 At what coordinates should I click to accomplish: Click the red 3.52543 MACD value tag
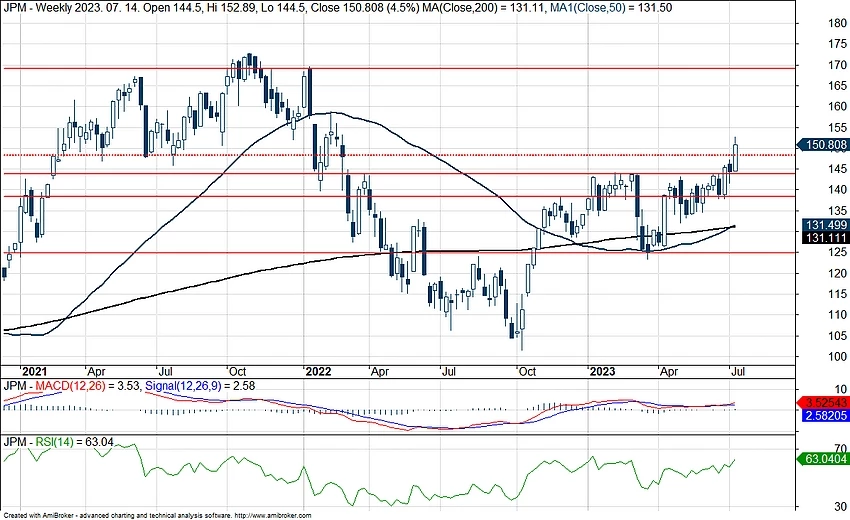(x=824, y=403)
